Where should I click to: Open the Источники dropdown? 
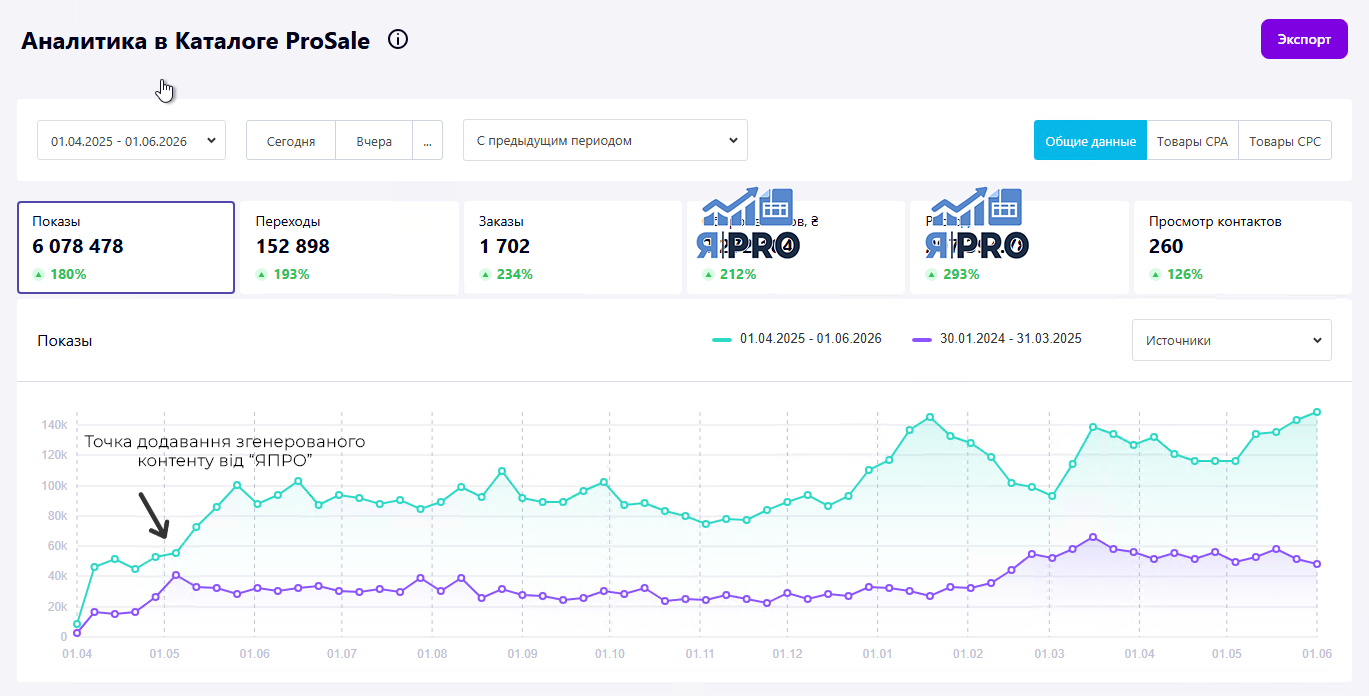click(1232, 340)
